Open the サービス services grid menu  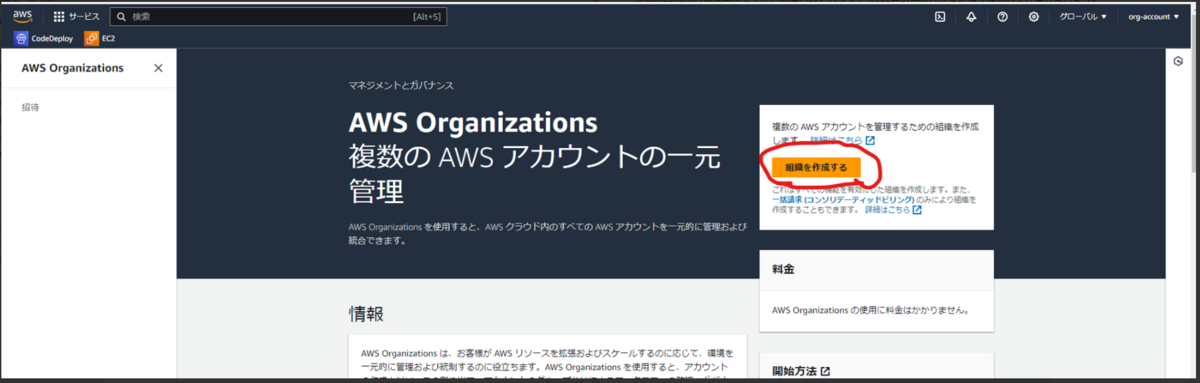point(76,17)
